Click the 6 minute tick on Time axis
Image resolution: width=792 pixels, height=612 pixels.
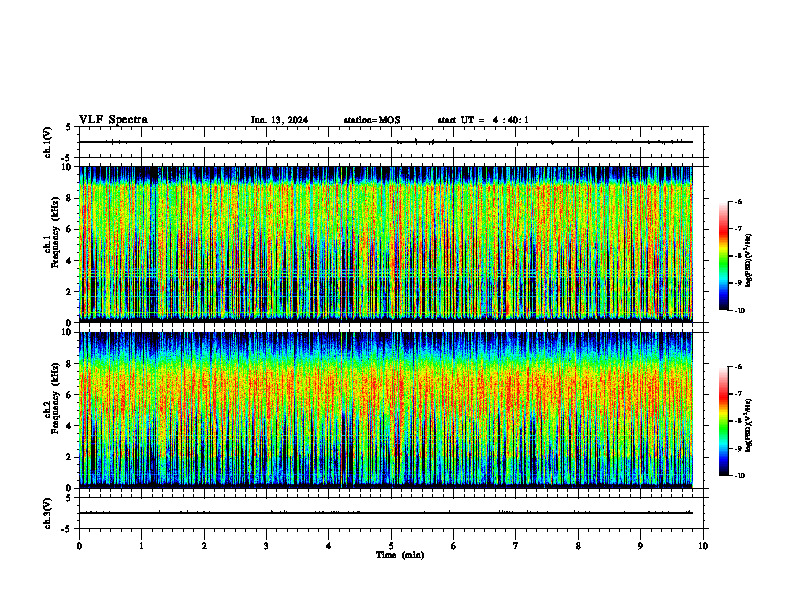click(454, 546)
